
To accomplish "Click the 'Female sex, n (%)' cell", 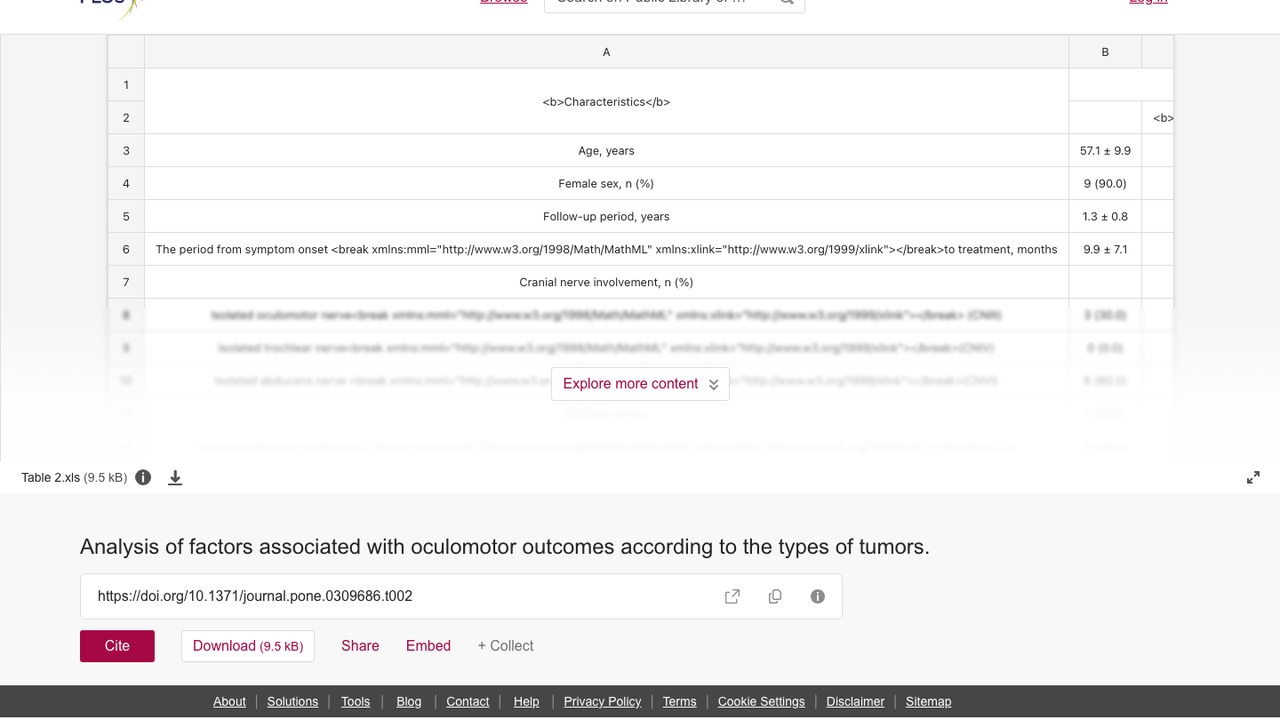I will [x=606, y=184].
